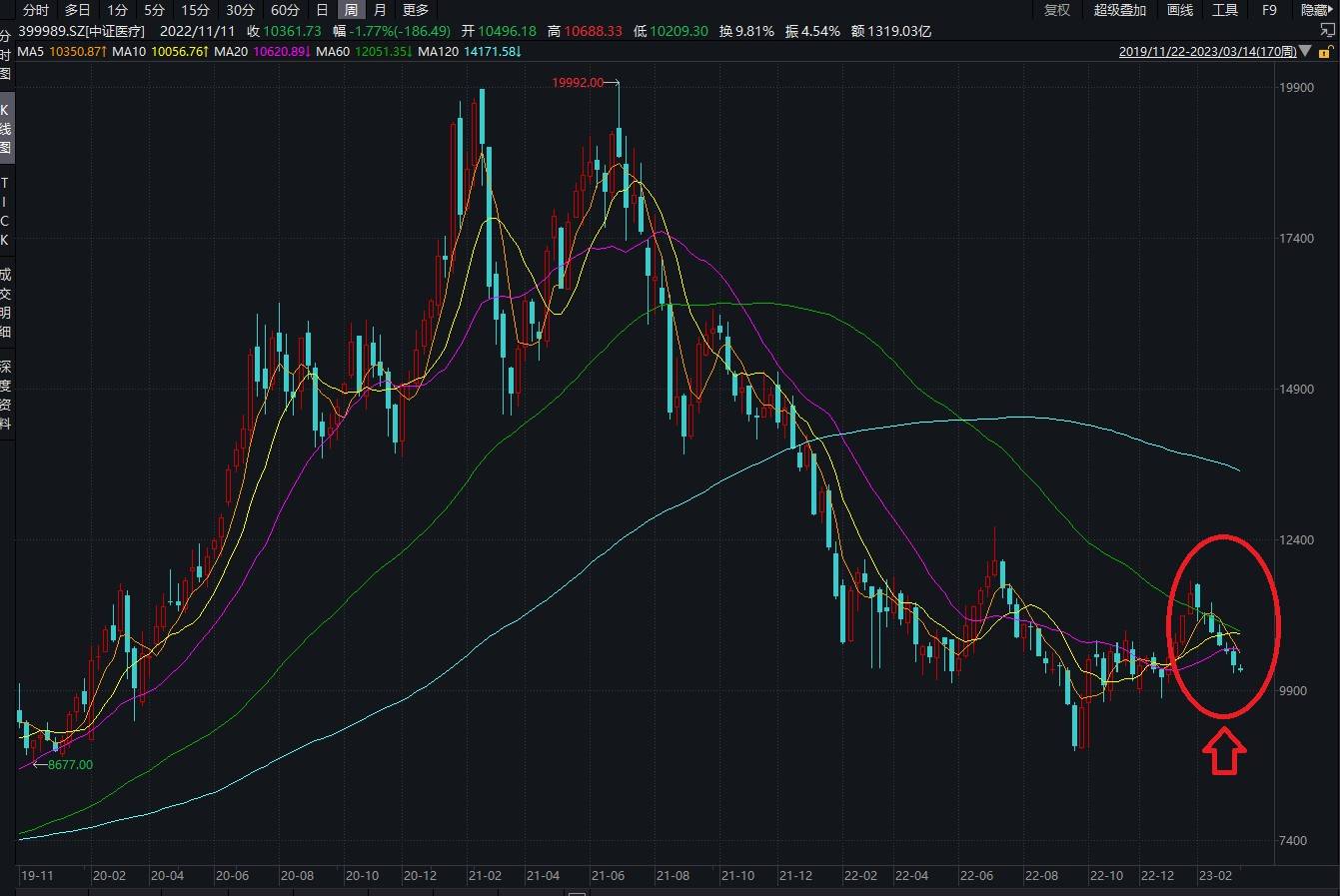This screenshot has width=1340, height=896.
Task: Toggle the MA5 moving average legend
Action: [30, 51]
